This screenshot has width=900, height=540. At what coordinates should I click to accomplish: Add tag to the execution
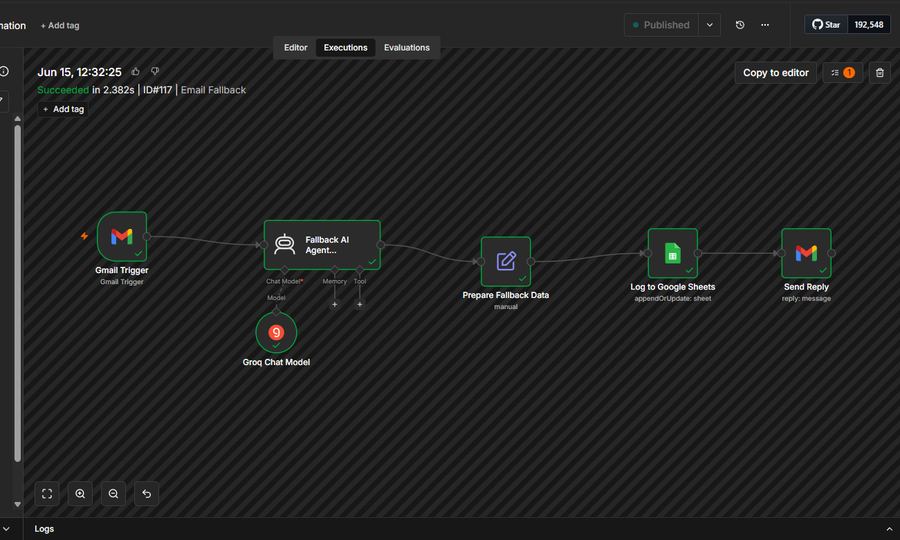[63, 109]
